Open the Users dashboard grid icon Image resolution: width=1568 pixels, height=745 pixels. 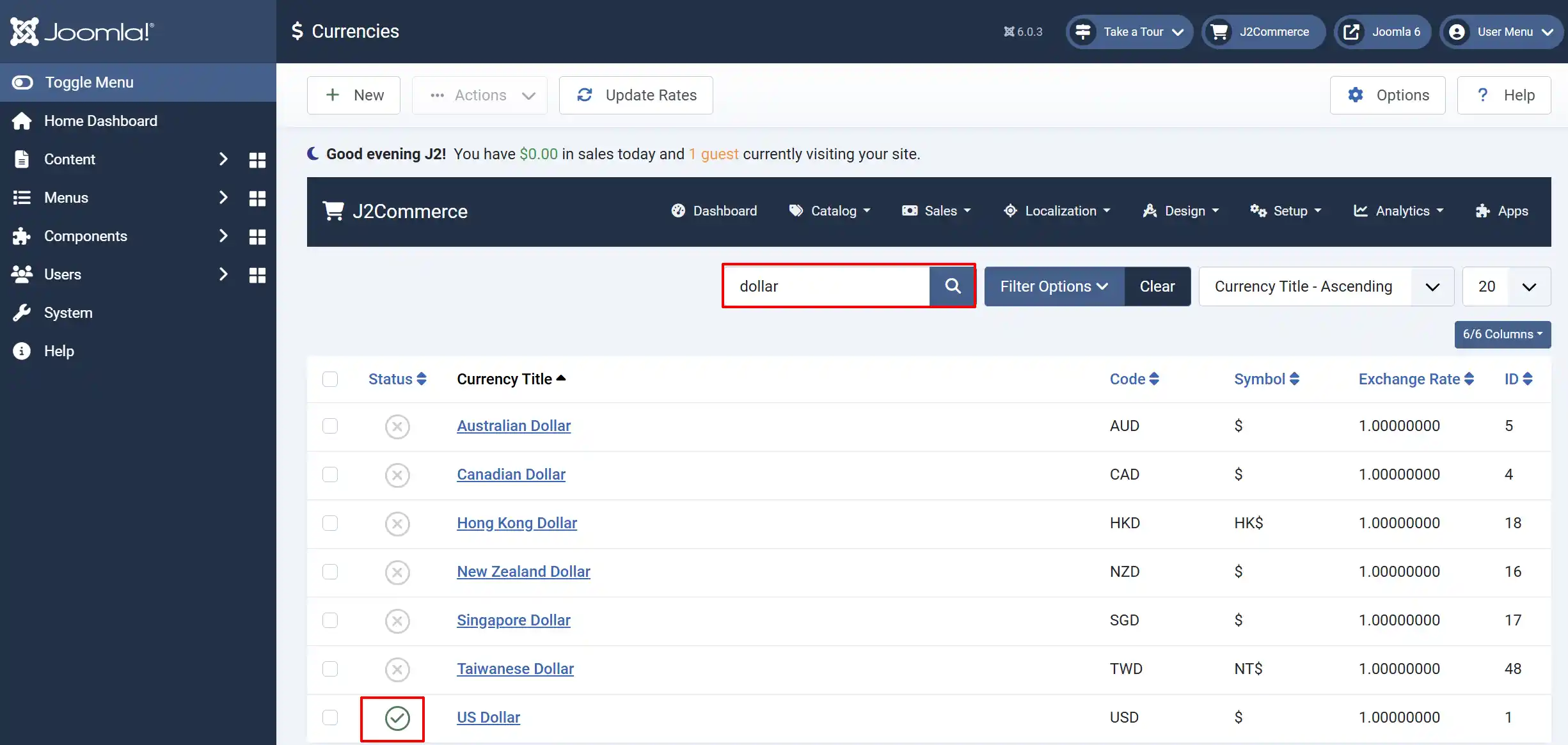[x=257, y=275]
